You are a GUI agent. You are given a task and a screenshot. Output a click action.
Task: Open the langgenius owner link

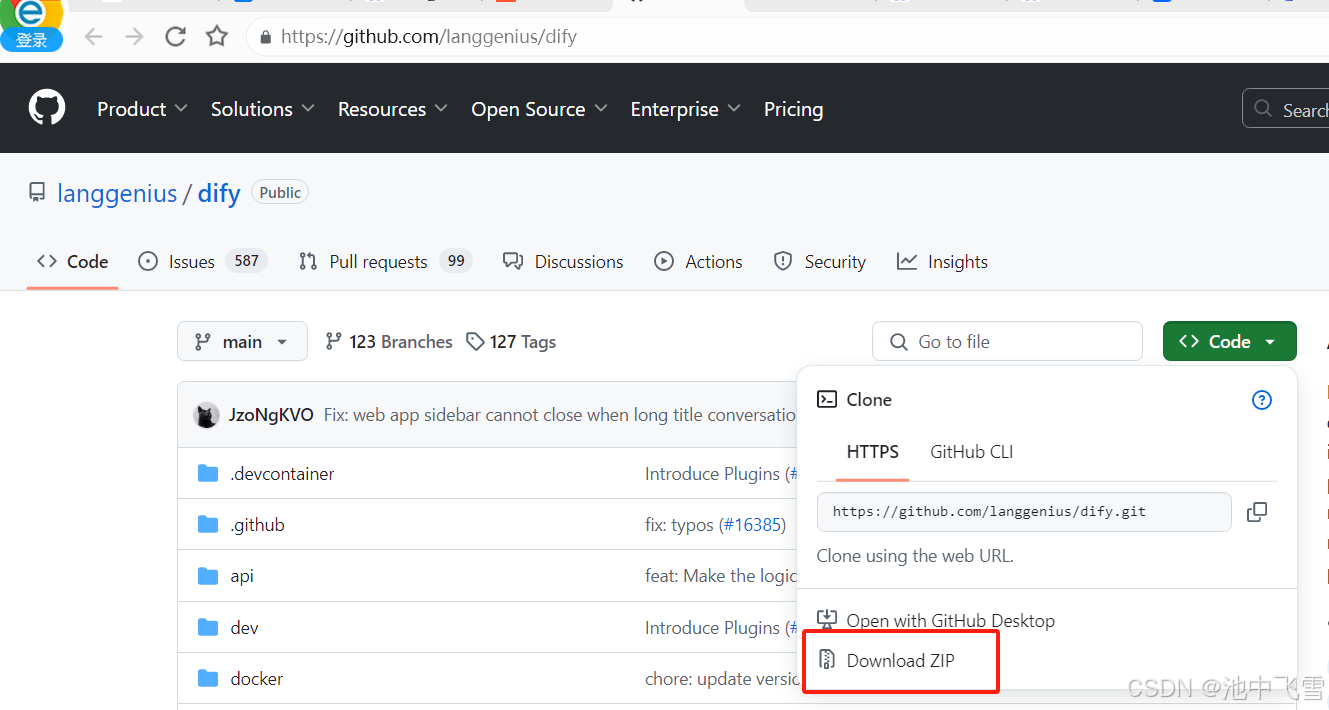[117, 193]
